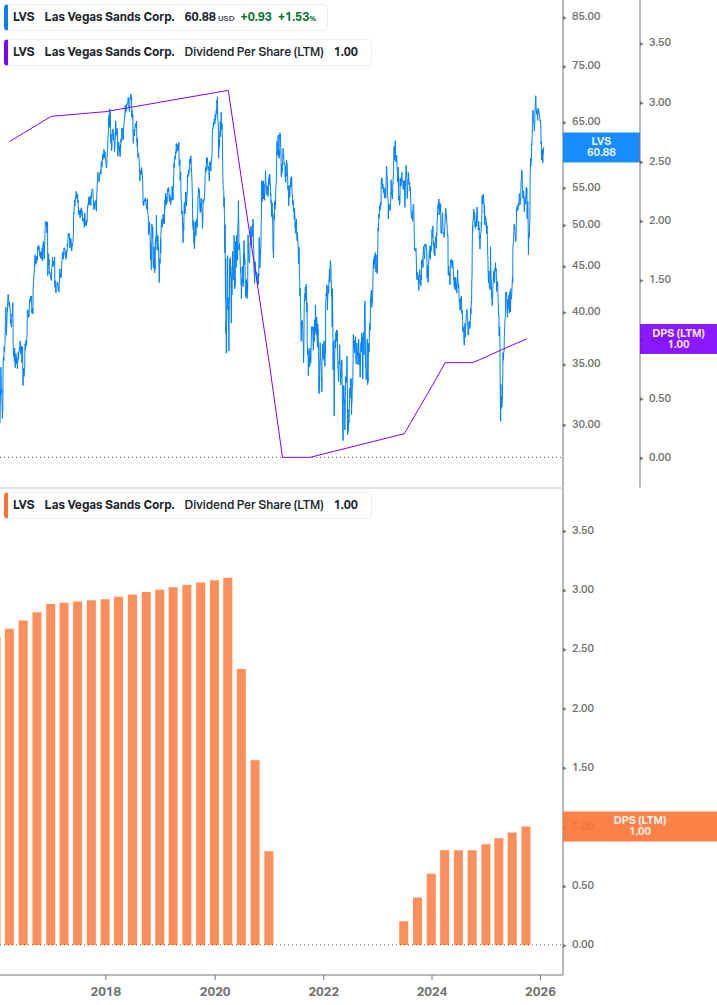Screen dimensions: 717x1005
Task: Click the 65.00 price axis label
Action: click(586, 122)
